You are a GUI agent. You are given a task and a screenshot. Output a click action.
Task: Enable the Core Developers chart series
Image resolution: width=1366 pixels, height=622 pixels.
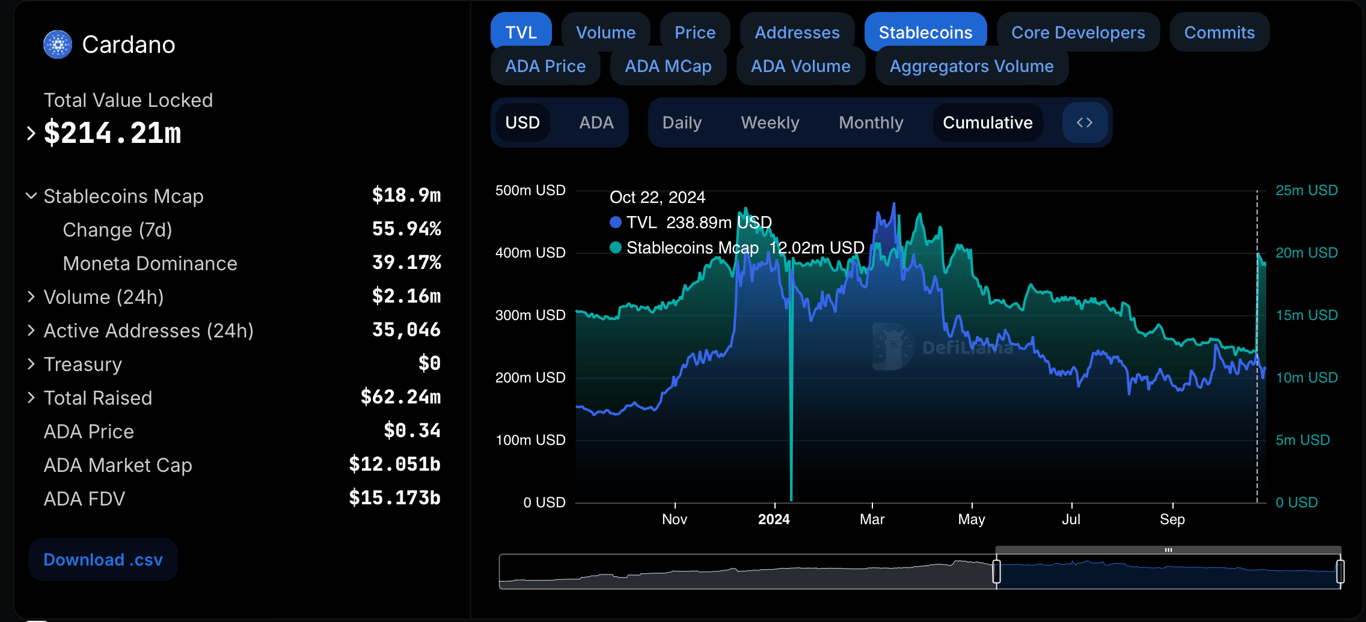[x=1078, y=32]
